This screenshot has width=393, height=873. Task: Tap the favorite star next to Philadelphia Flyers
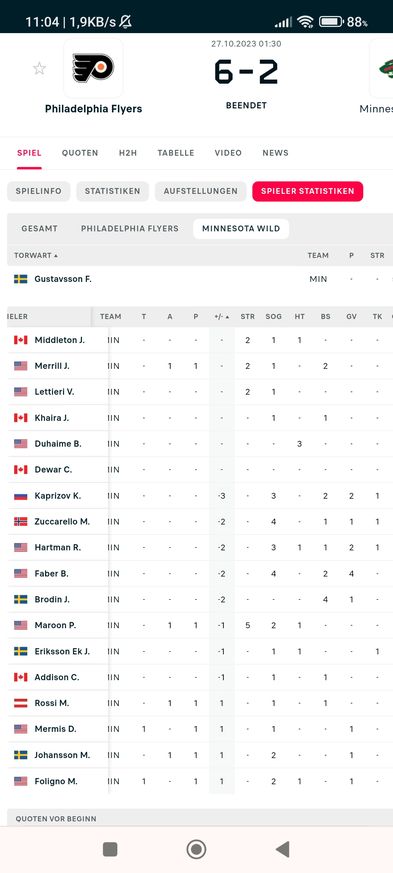pyautogui.click(x=39, y=68)
